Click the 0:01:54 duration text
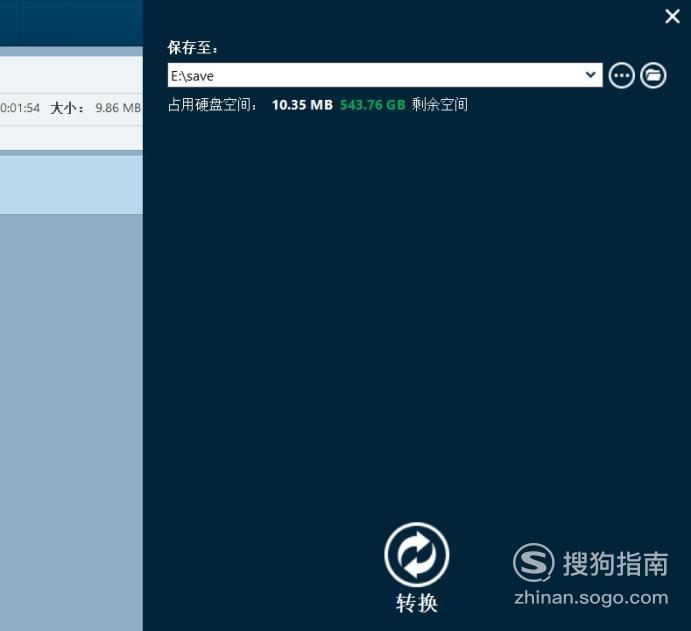Screen dimensions: 691x631 (20, 108)
